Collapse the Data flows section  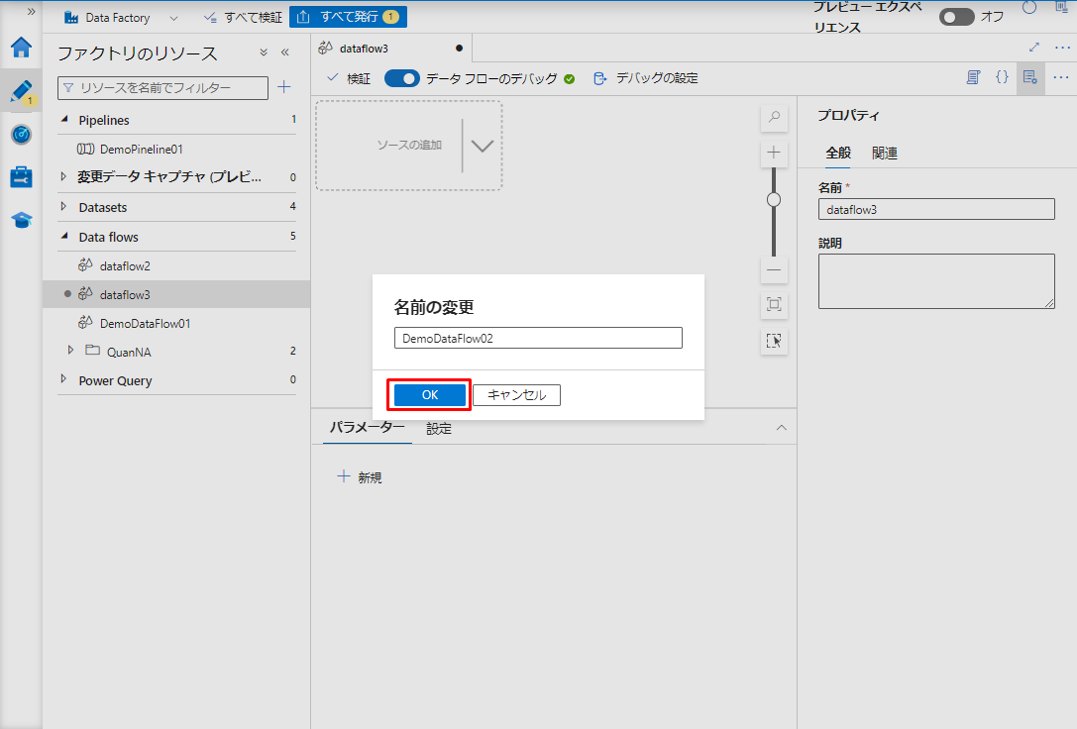coord(65,236)
